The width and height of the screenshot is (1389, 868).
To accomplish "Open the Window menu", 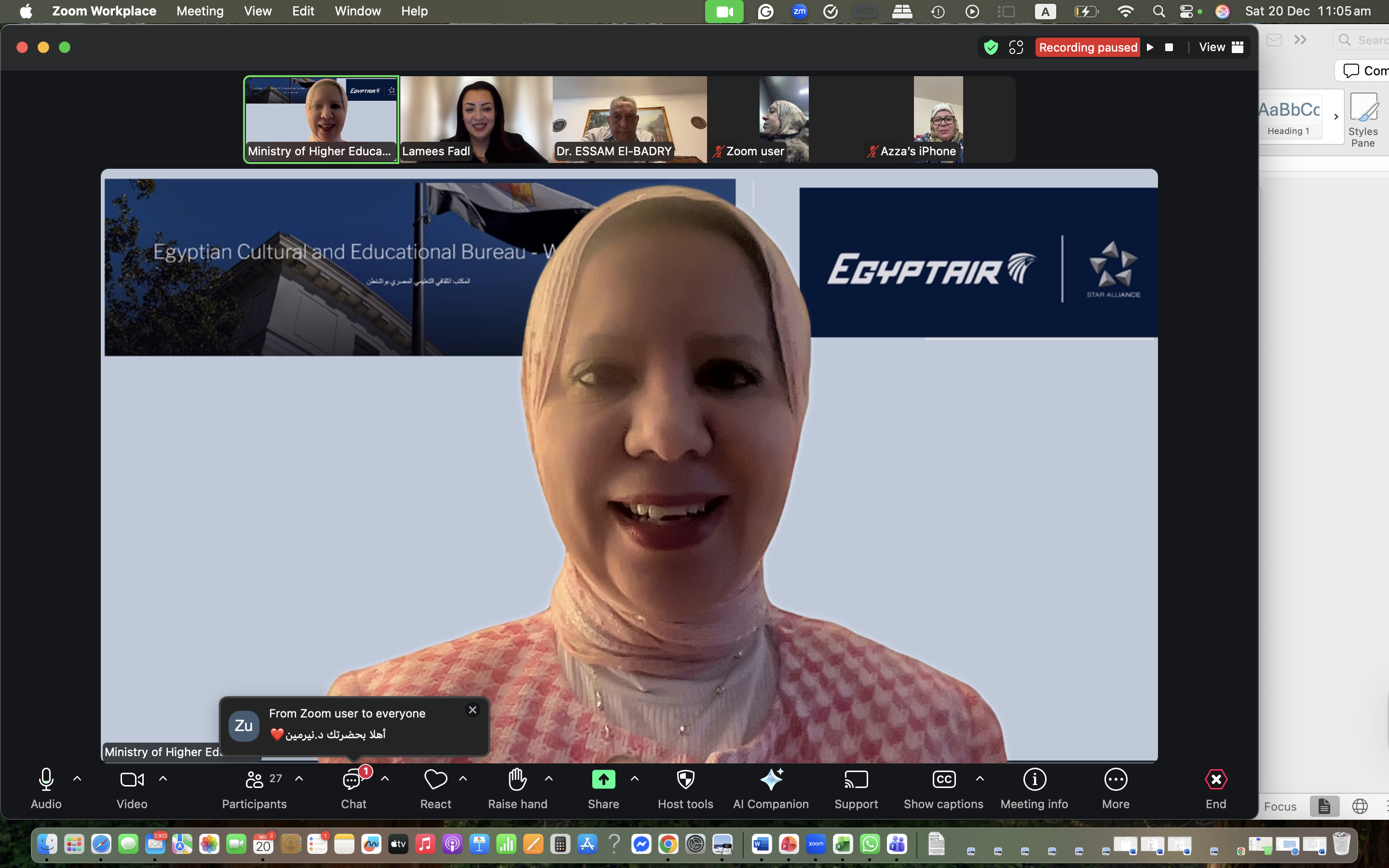I will [357, 11].
